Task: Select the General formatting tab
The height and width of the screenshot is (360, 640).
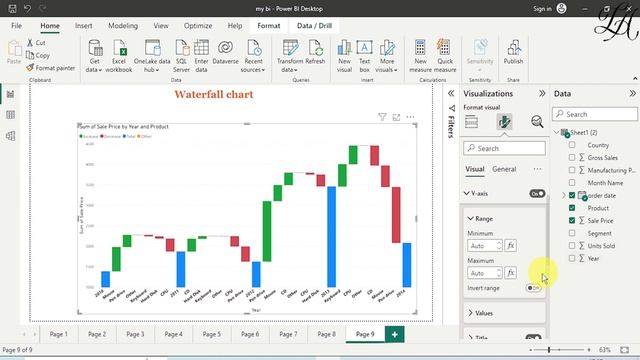Action: pos(504,169)
